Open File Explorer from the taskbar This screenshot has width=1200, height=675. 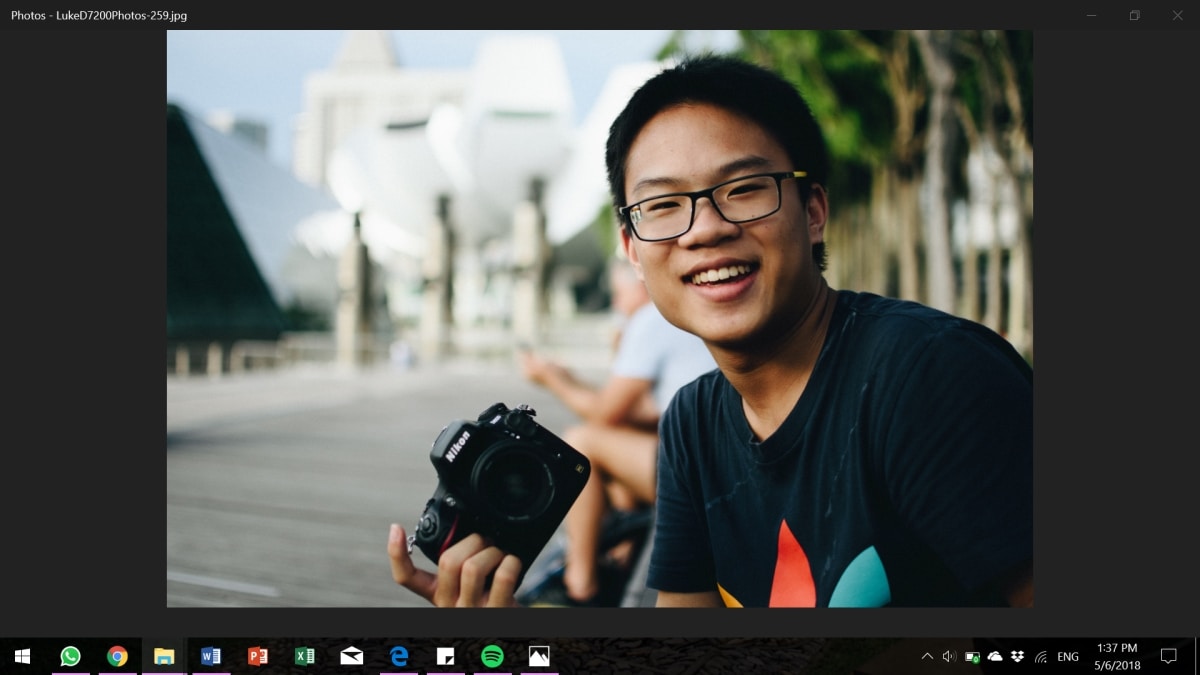[164, 656]
